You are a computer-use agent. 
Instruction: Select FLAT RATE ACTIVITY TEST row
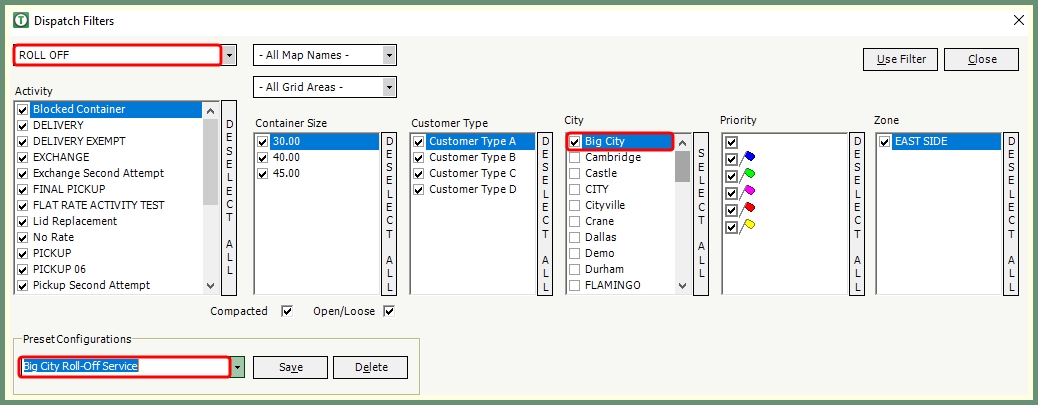click(99, 205)
